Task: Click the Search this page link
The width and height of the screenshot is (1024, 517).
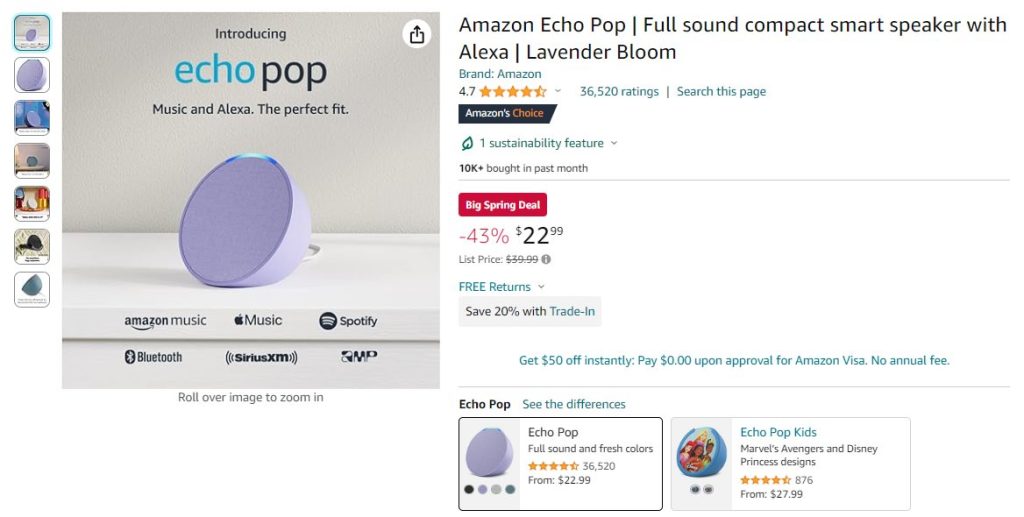Action: coord(721,91)
